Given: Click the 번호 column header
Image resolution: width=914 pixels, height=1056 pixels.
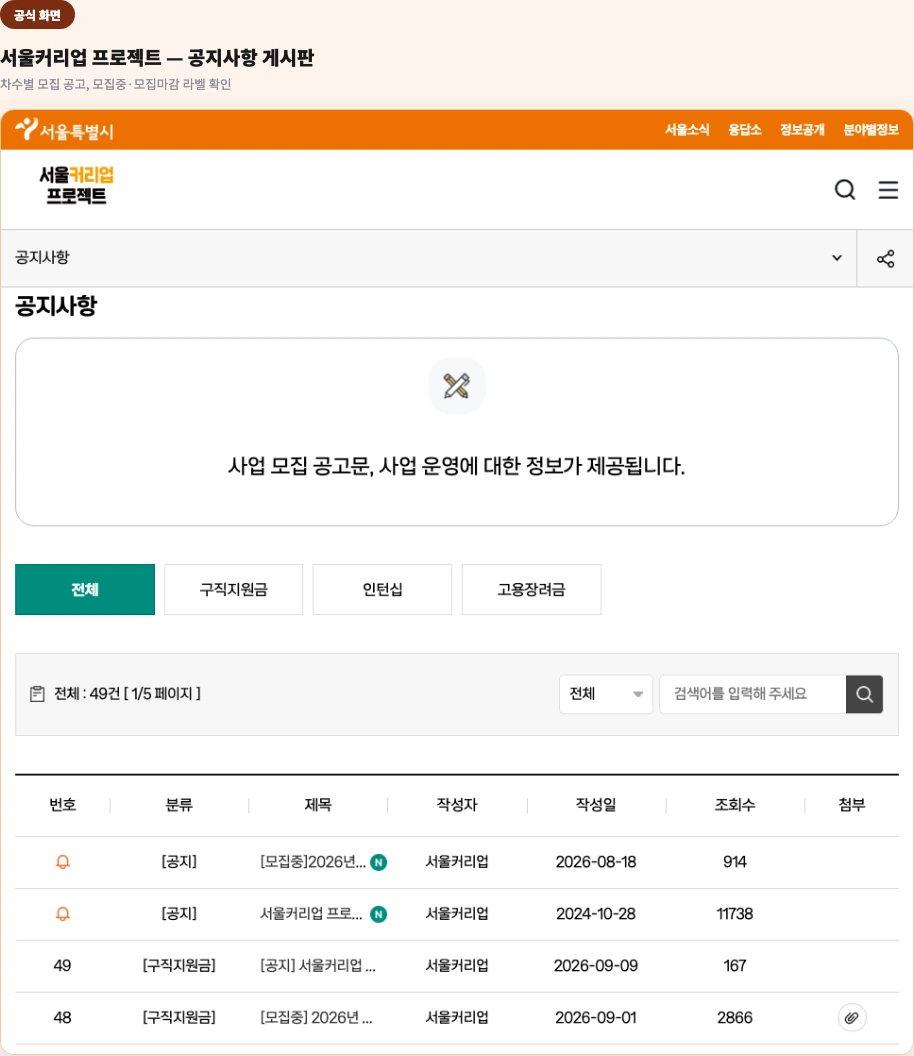Looking at the screenshot, I should (x=63, y=804).
